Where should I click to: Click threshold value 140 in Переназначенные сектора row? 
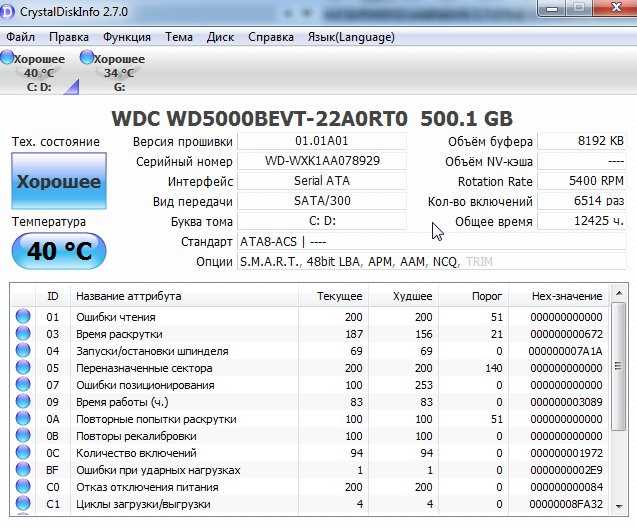[494, 368]
